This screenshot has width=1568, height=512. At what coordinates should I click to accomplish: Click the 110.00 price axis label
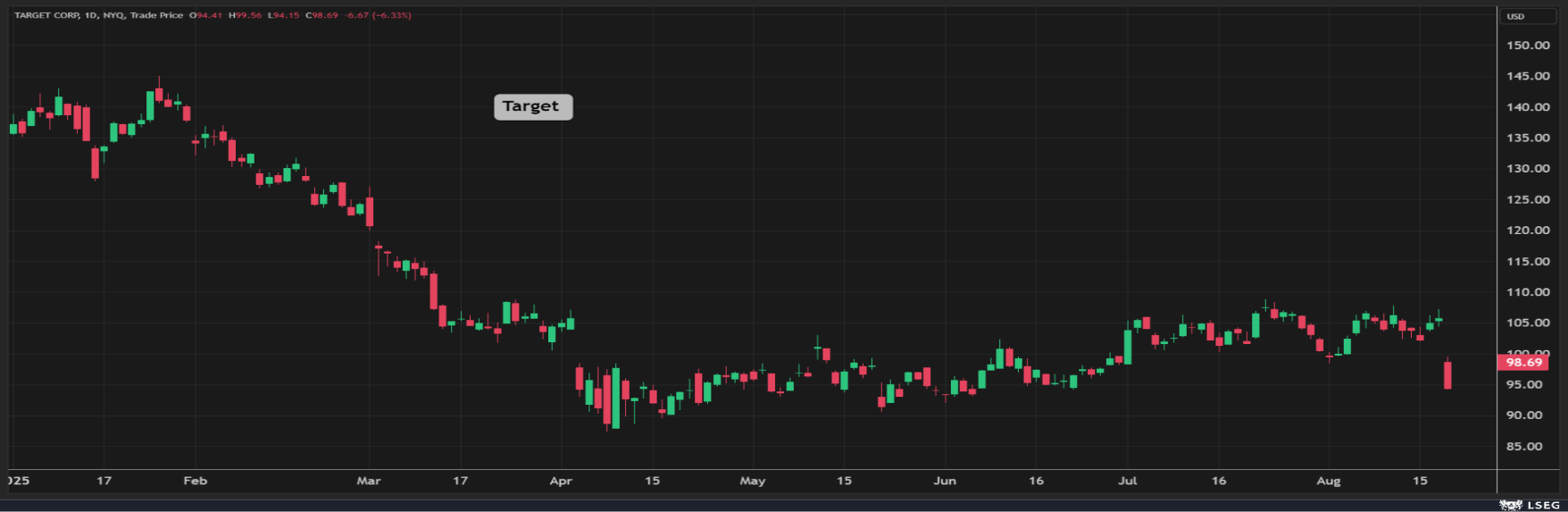coord(1527,291)
